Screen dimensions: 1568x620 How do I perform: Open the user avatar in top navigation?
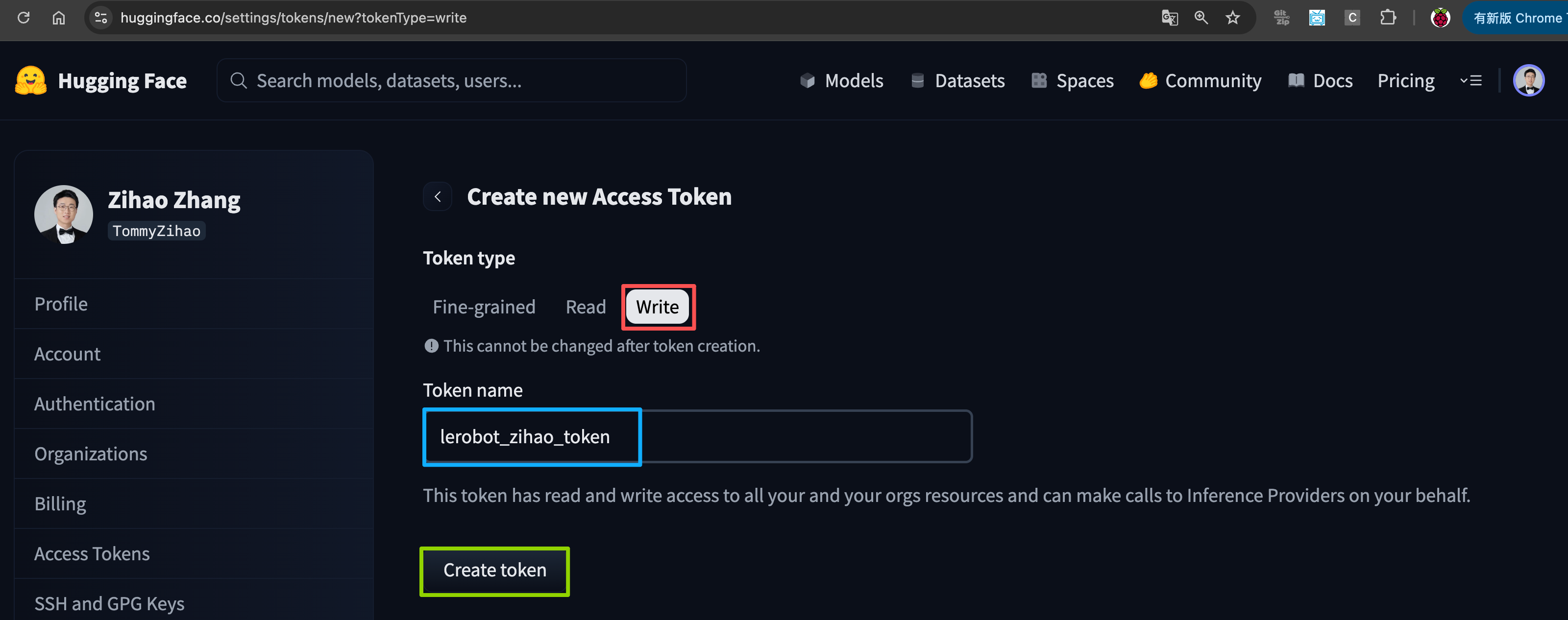coord(1528,80)
